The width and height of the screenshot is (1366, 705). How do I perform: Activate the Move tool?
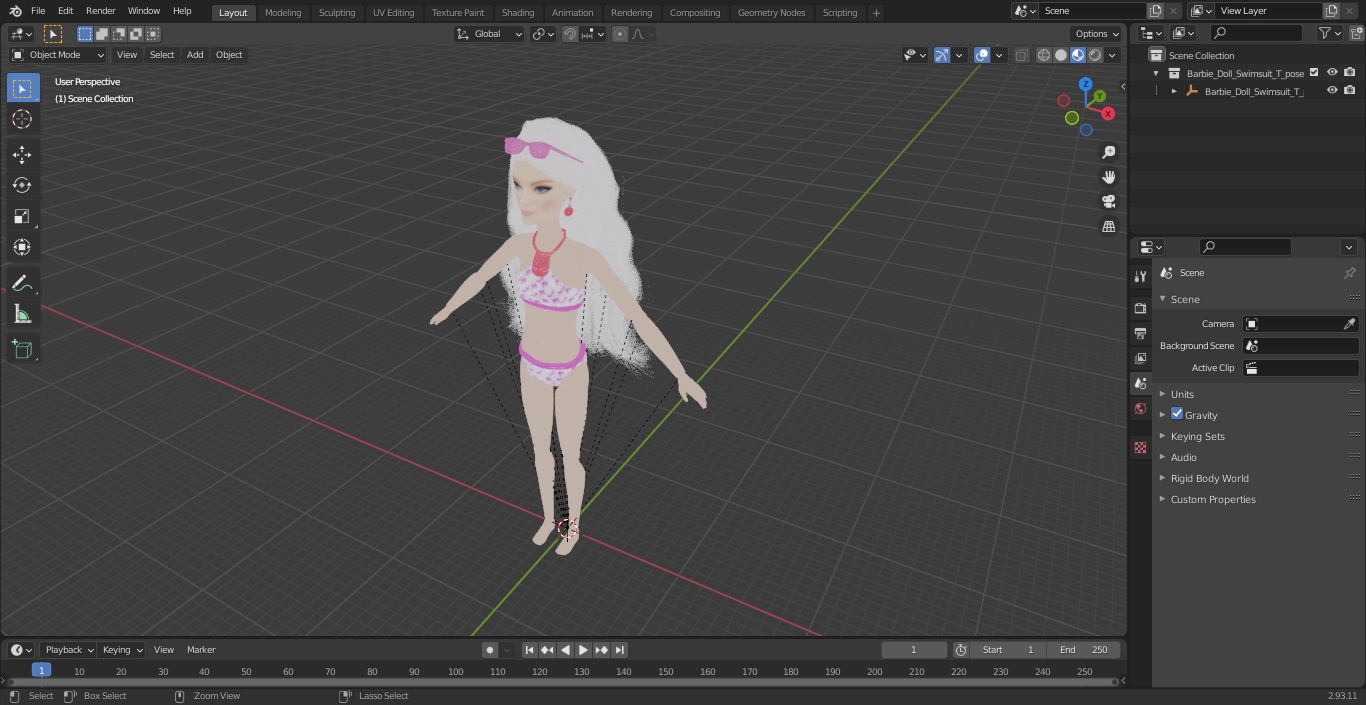point(22,154)
